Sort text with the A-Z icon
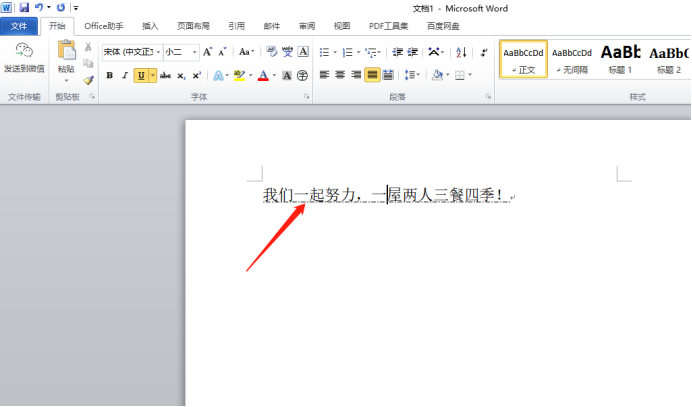 pos(461,52)
